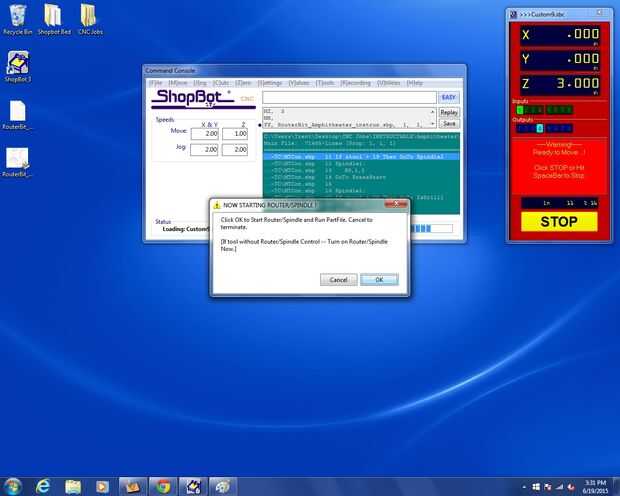This screenshot has width=620, height=496.
Task: Cancel the Router/Spindle start dialog
Action: (x=338, y=280)
